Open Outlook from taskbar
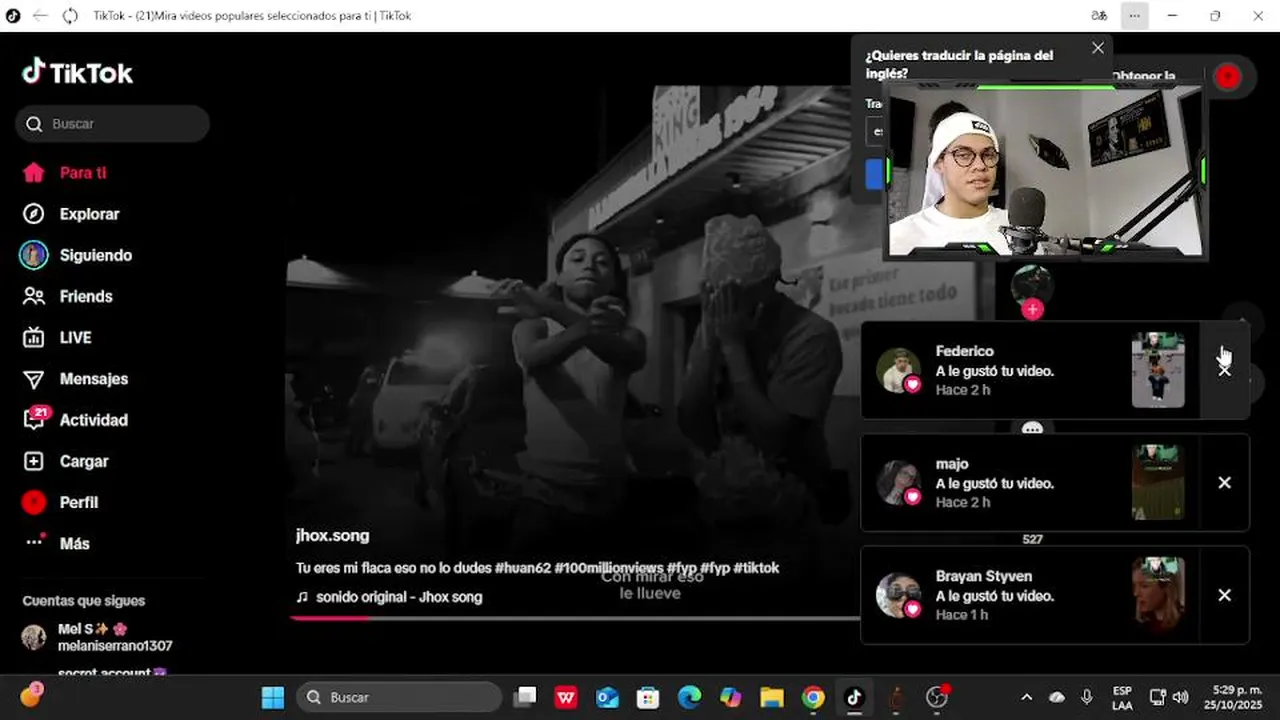 (x=607, y=697)
